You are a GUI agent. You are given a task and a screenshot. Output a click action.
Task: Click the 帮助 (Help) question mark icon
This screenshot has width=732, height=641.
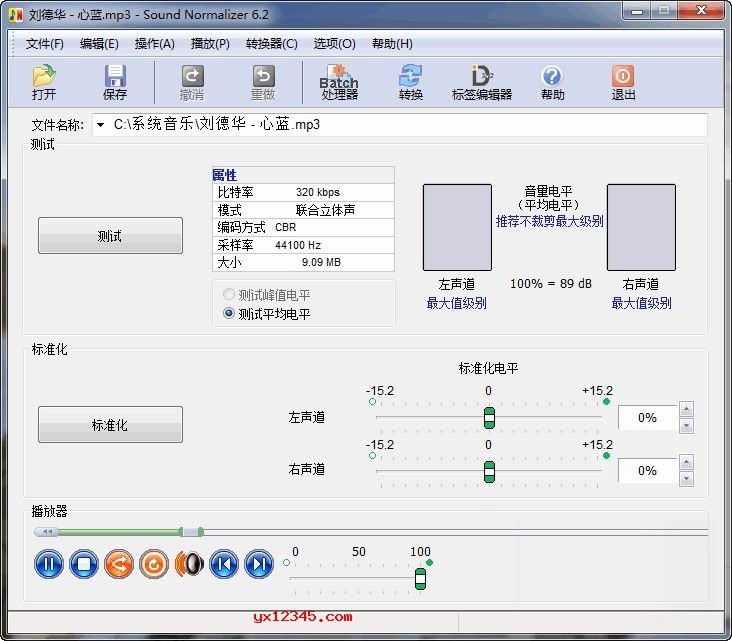(552, 82)
